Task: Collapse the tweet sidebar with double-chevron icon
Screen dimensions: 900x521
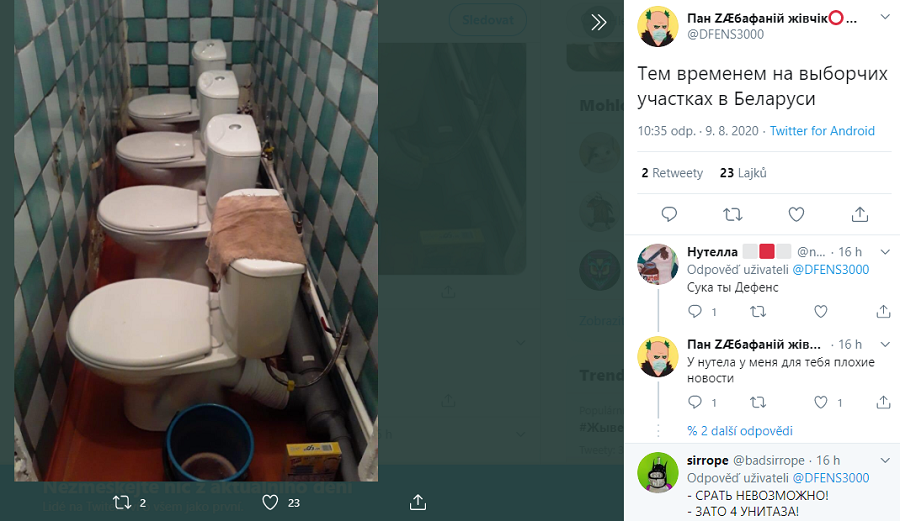Action: coord(598,22)
